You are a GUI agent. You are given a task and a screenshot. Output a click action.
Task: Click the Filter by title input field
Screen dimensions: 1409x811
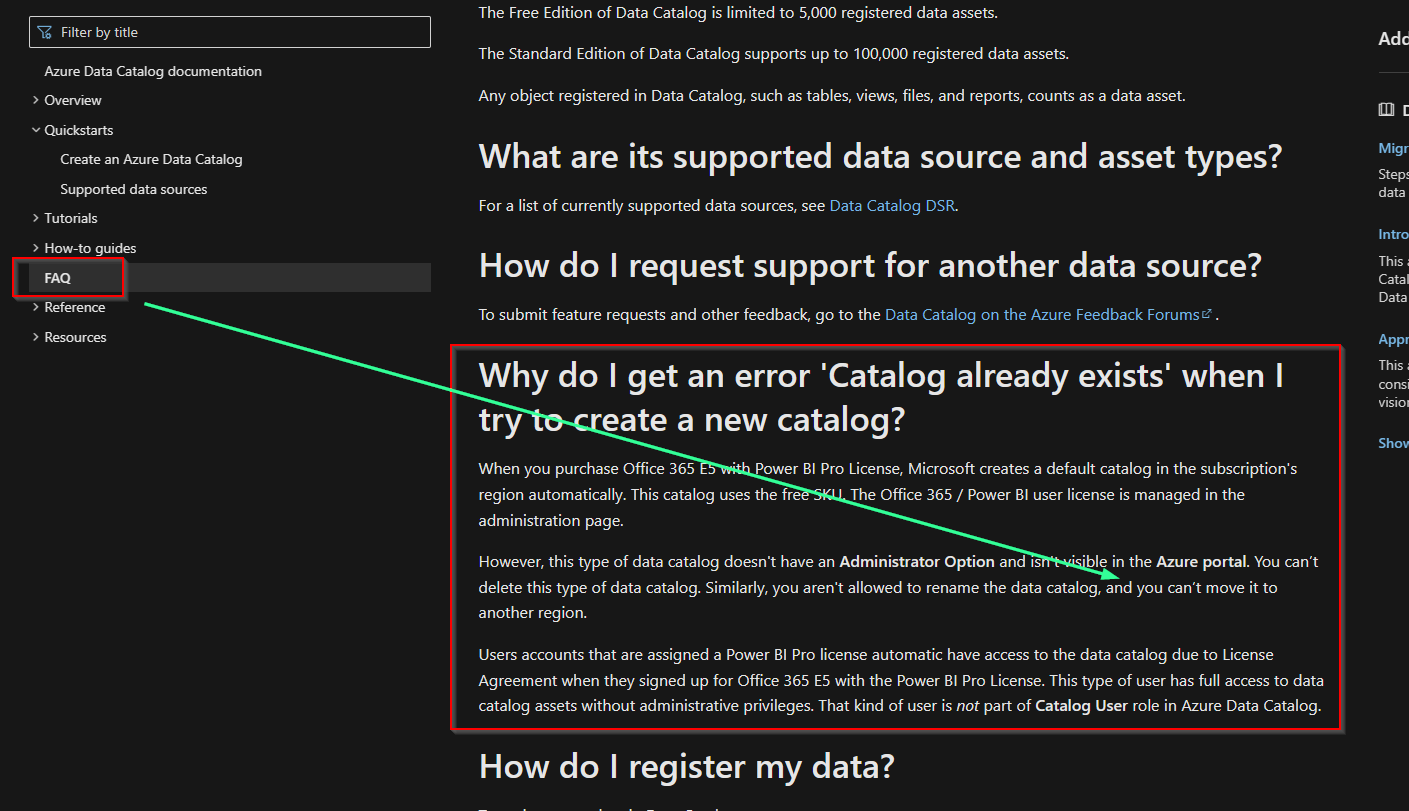click(x=230, y=32)
